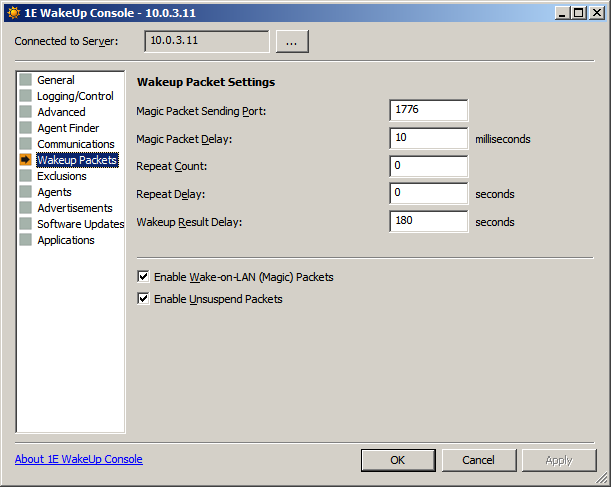The image size is (611, 487).
Task: Click the icon next to Exclusions
Action: [26, 176]
